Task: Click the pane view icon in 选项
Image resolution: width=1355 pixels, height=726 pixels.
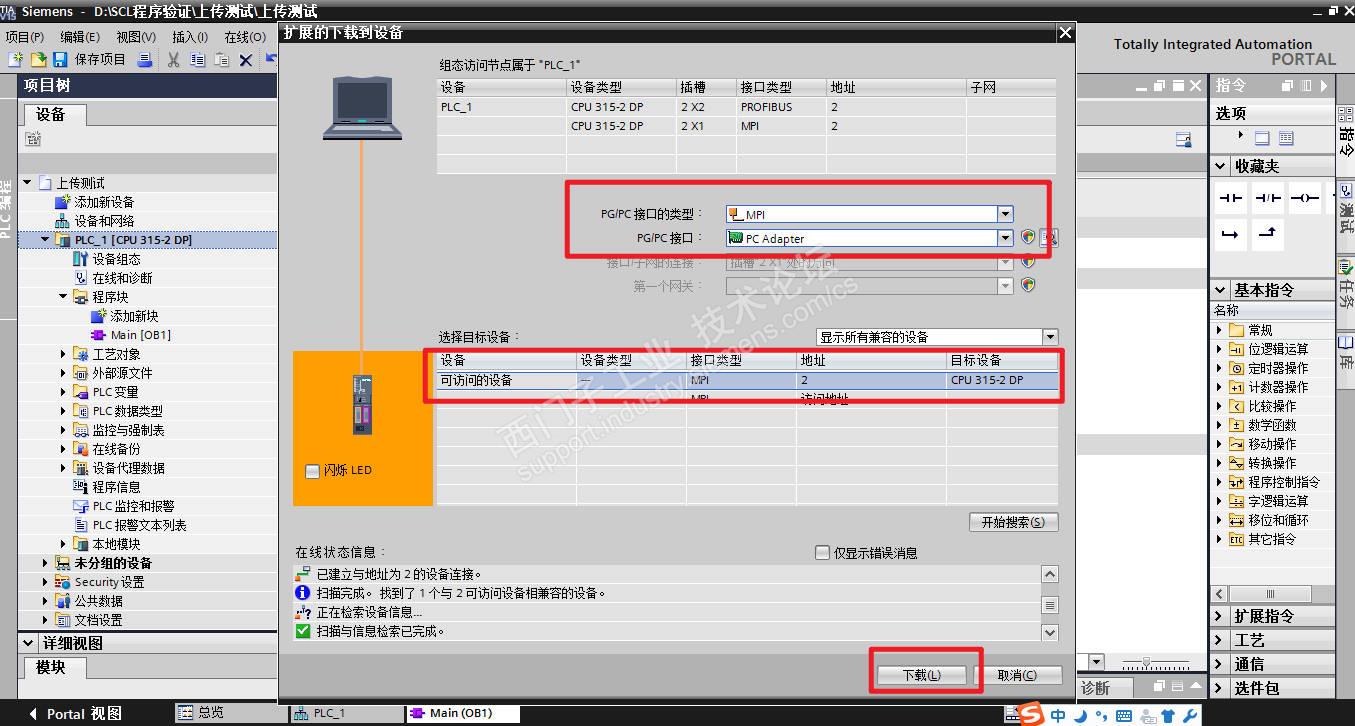Action: tap(1262, 138)
